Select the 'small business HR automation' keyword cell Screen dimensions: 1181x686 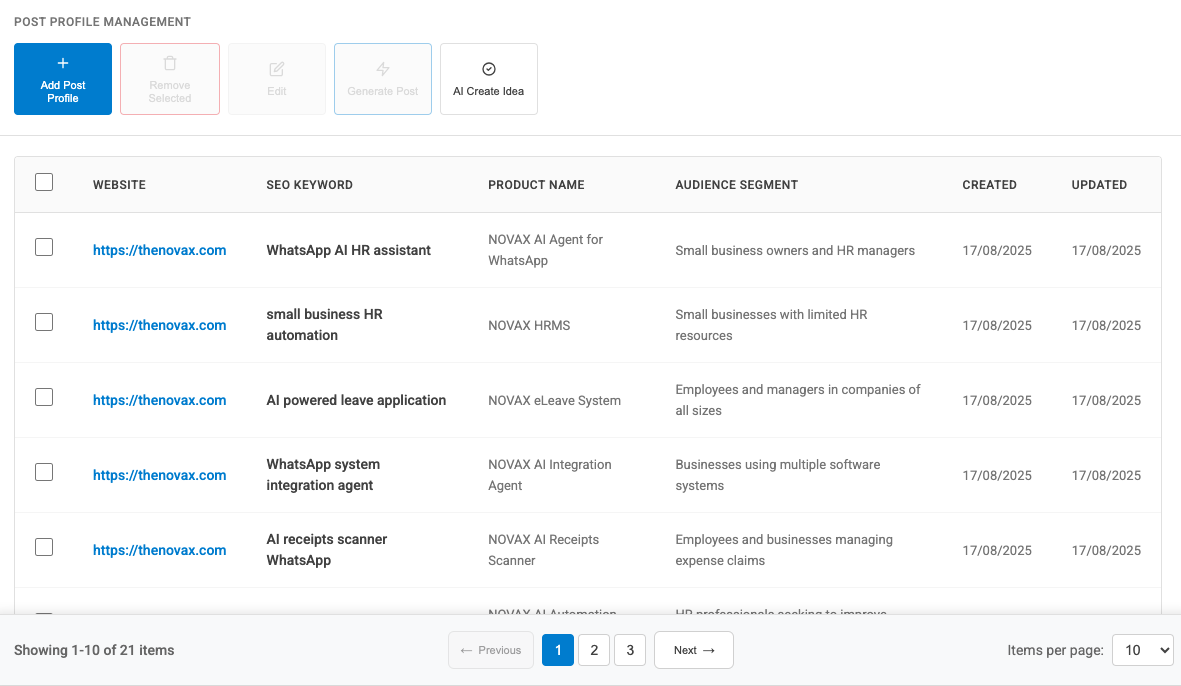point(325,325)
